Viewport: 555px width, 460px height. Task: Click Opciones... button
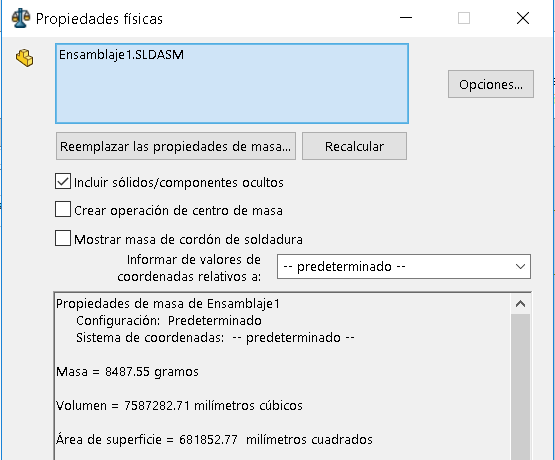(x=491, y=84)
